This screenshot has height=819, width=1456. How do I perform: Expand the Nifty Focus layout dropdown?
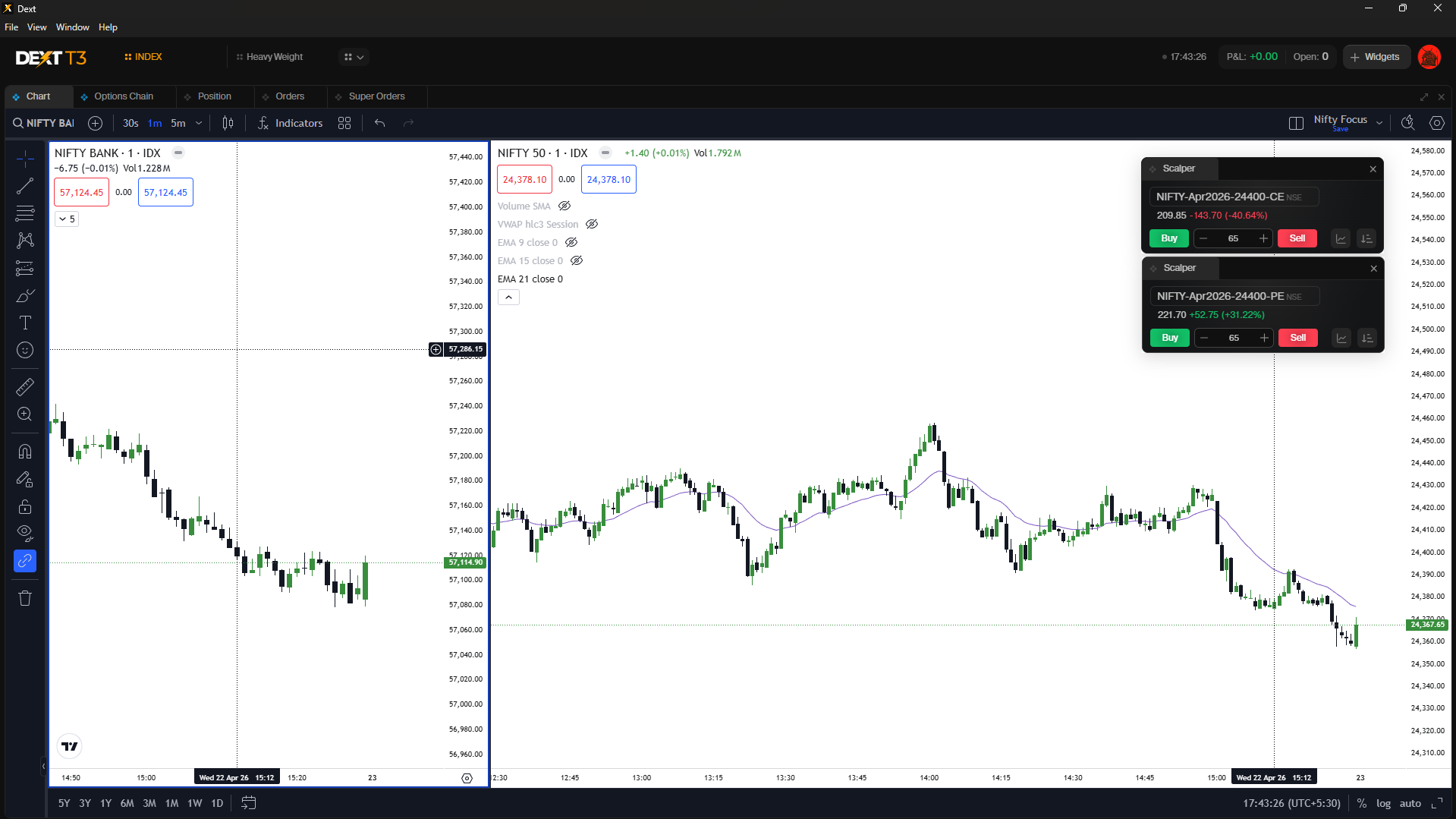click(1379, 123)
